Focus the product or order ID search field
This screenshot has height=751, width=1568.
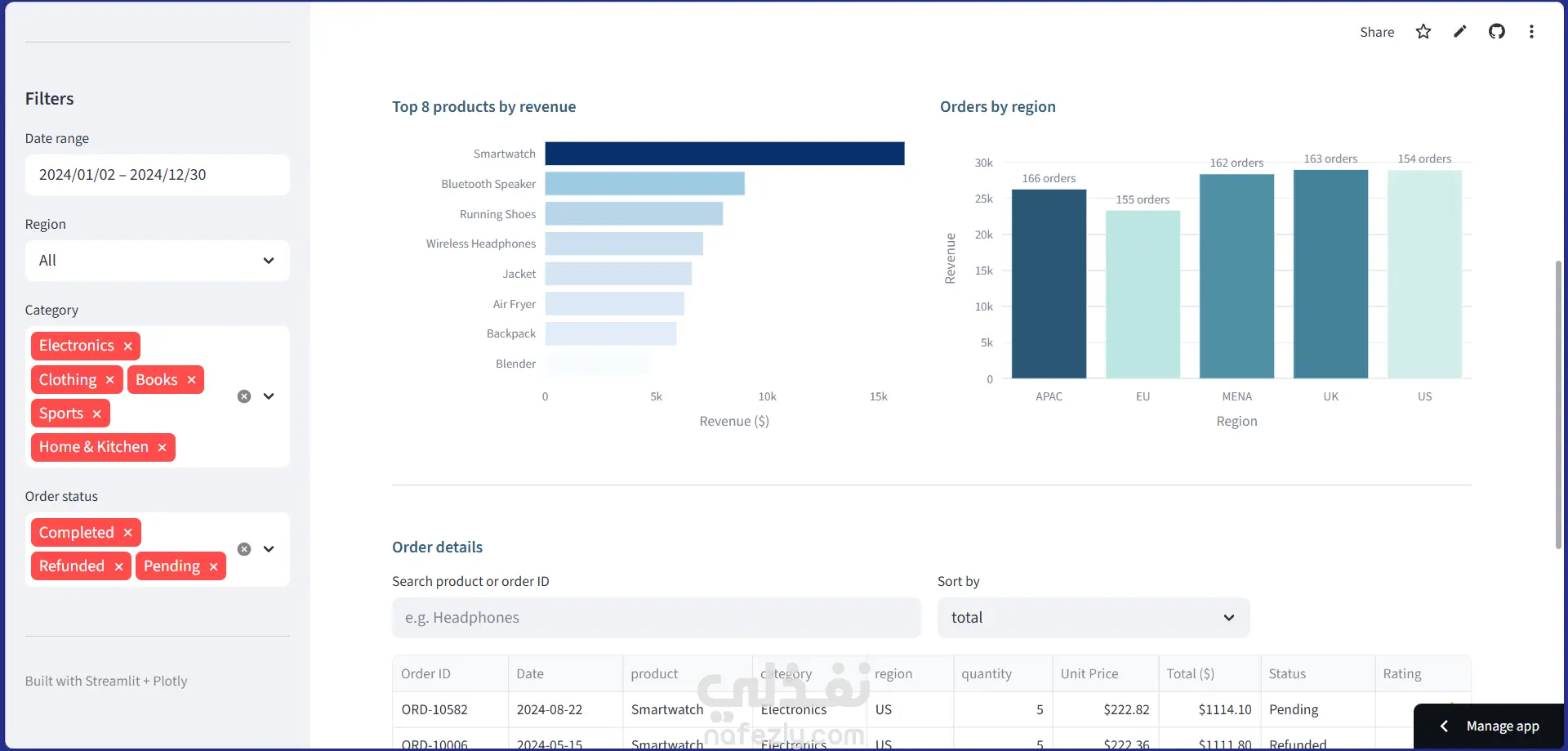657,618
